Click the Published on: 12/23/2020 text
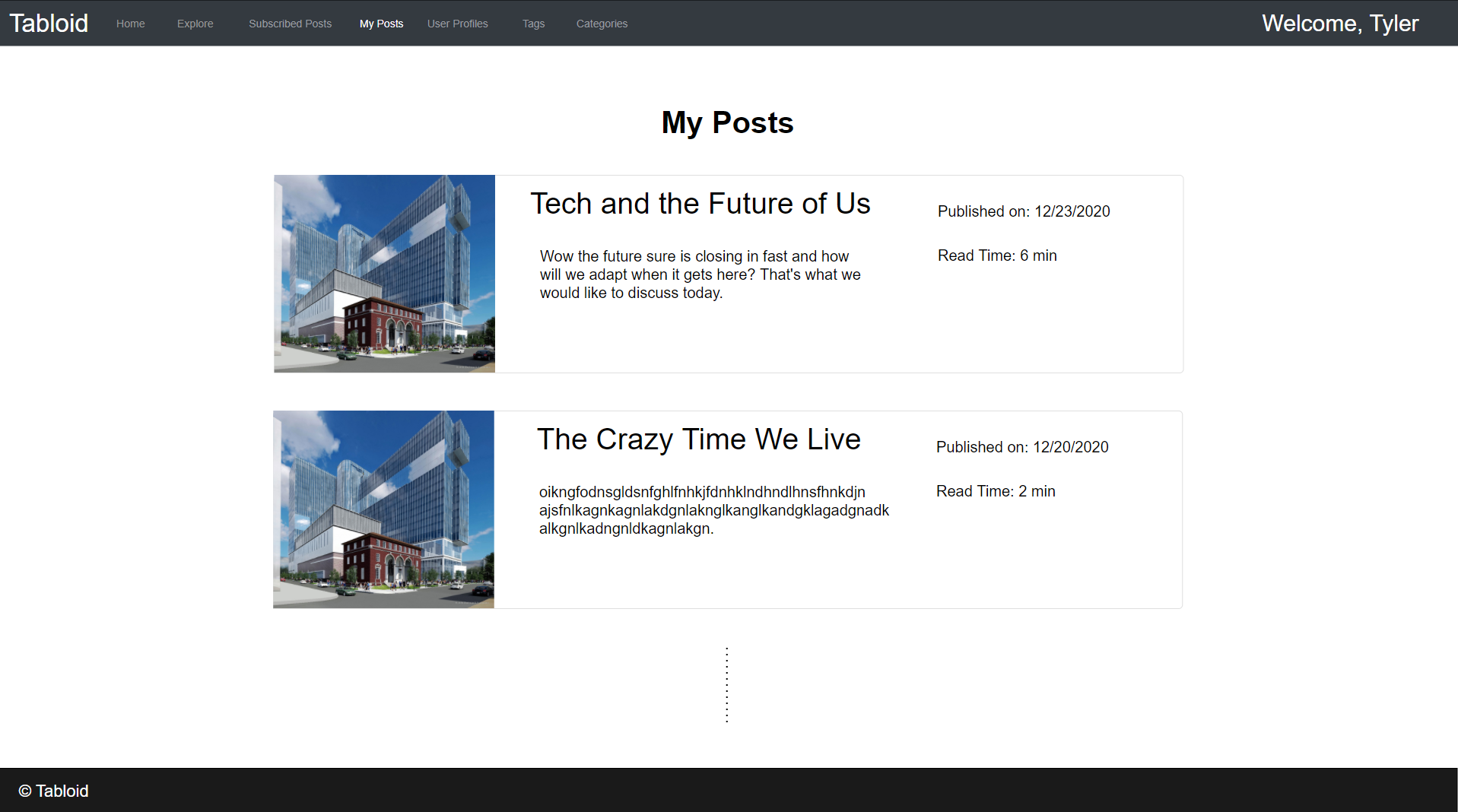The width and height of the screenshot is (1458, 812). [1024, 211]
